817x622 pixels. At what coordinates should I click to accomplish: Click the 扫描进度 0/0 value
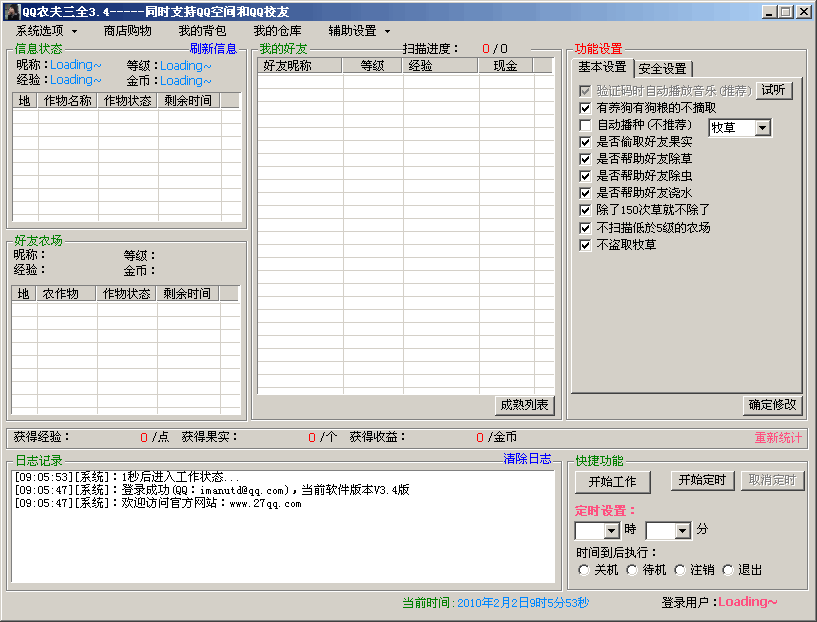pos(494,49)
